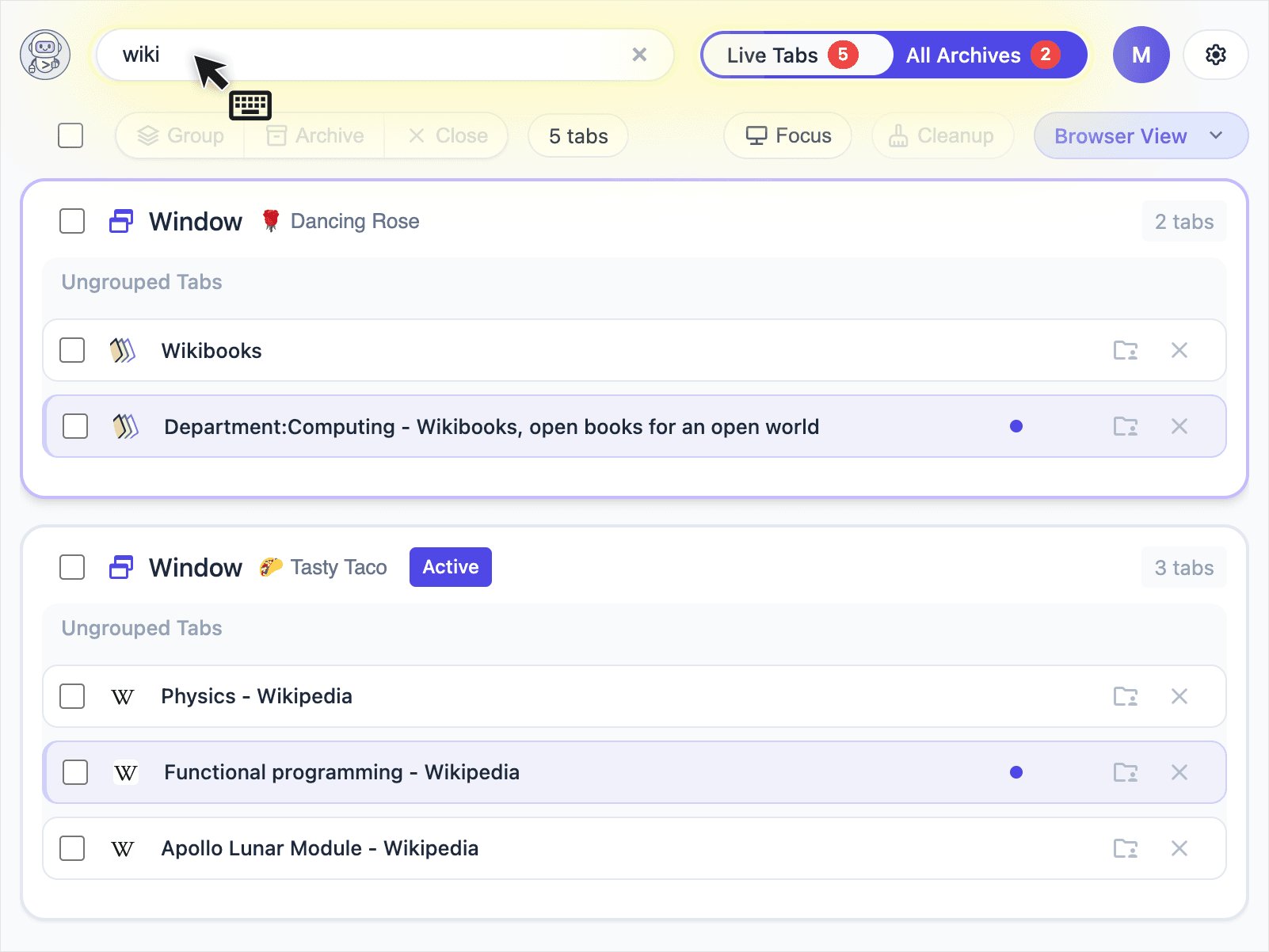Click the Group button

[x=181, y=135]
